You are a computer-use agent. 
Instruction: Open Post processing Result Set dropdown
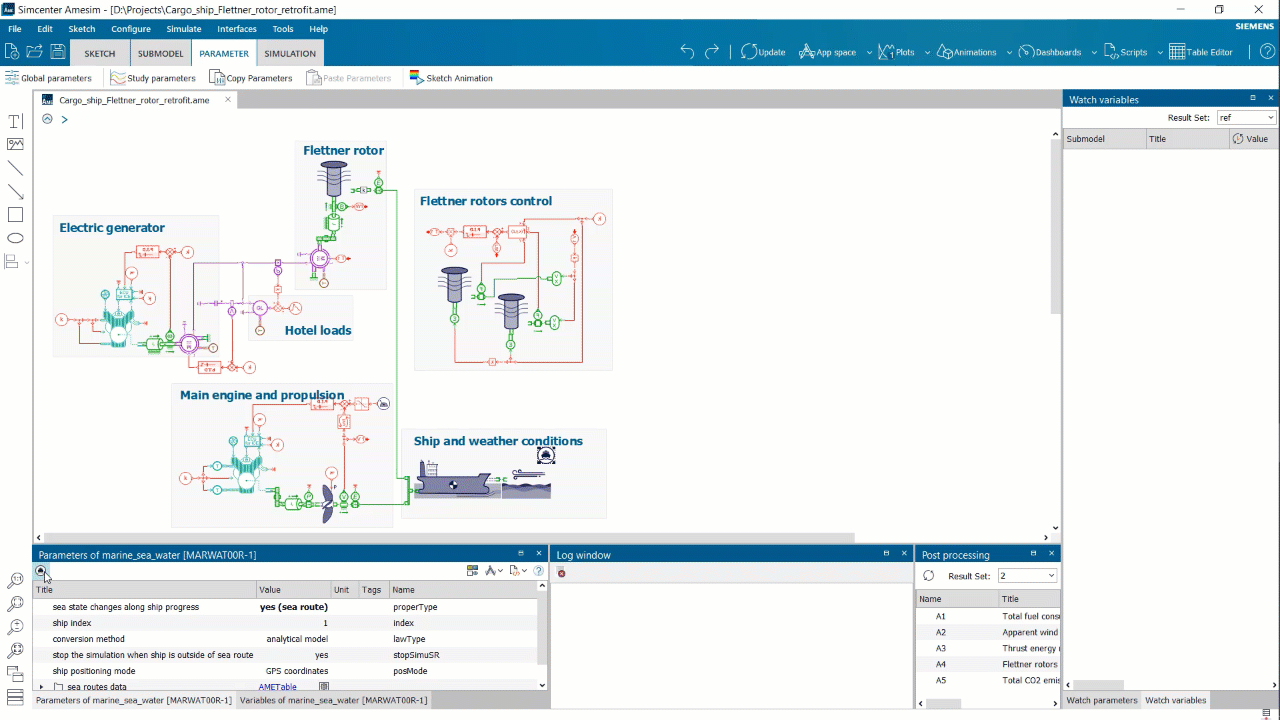pos(1027,576)
